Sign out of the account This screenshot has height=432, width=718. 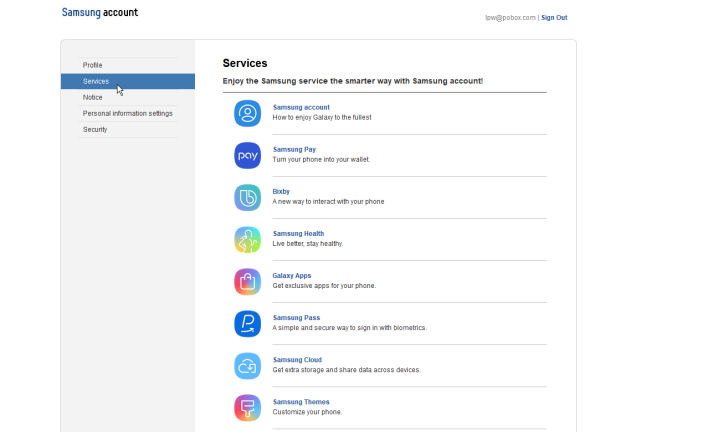click(554, 17)
